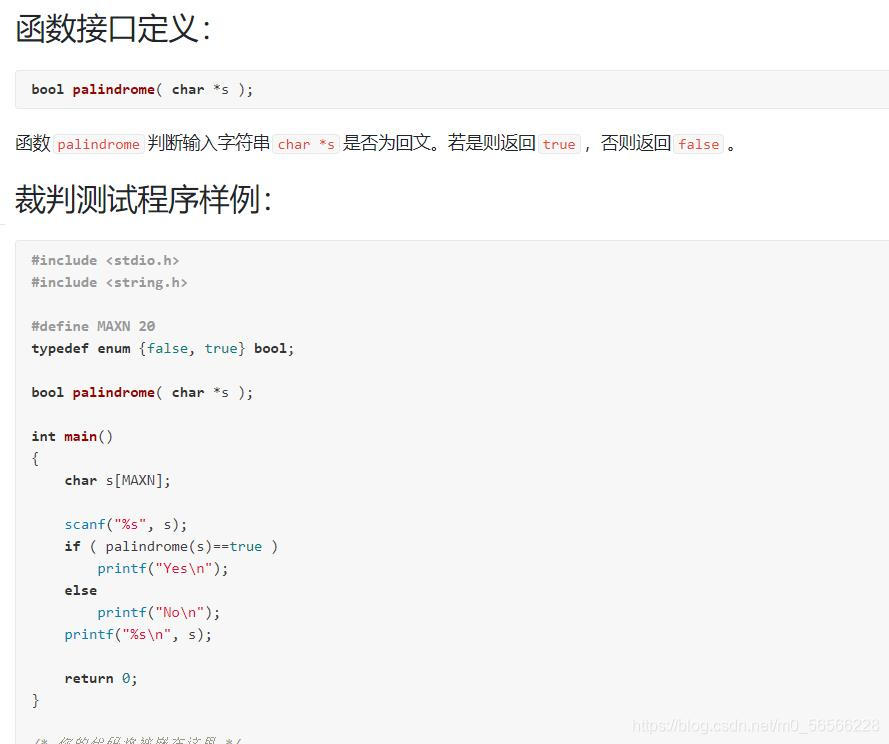Click the text '判断输入字符串' in the description
Image resolution: width=889 pixels, height=744 pixels.
209,143
